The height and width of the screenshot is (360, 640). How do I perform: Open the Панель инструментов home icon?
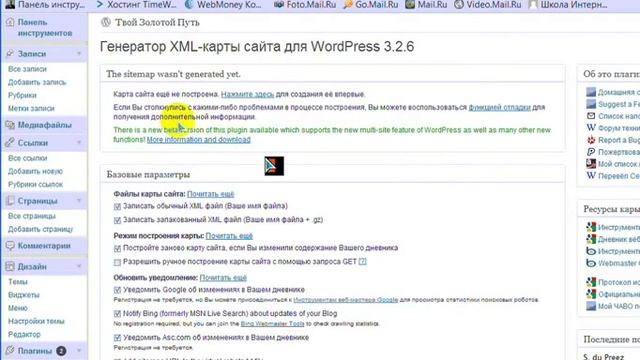[10, 22]
